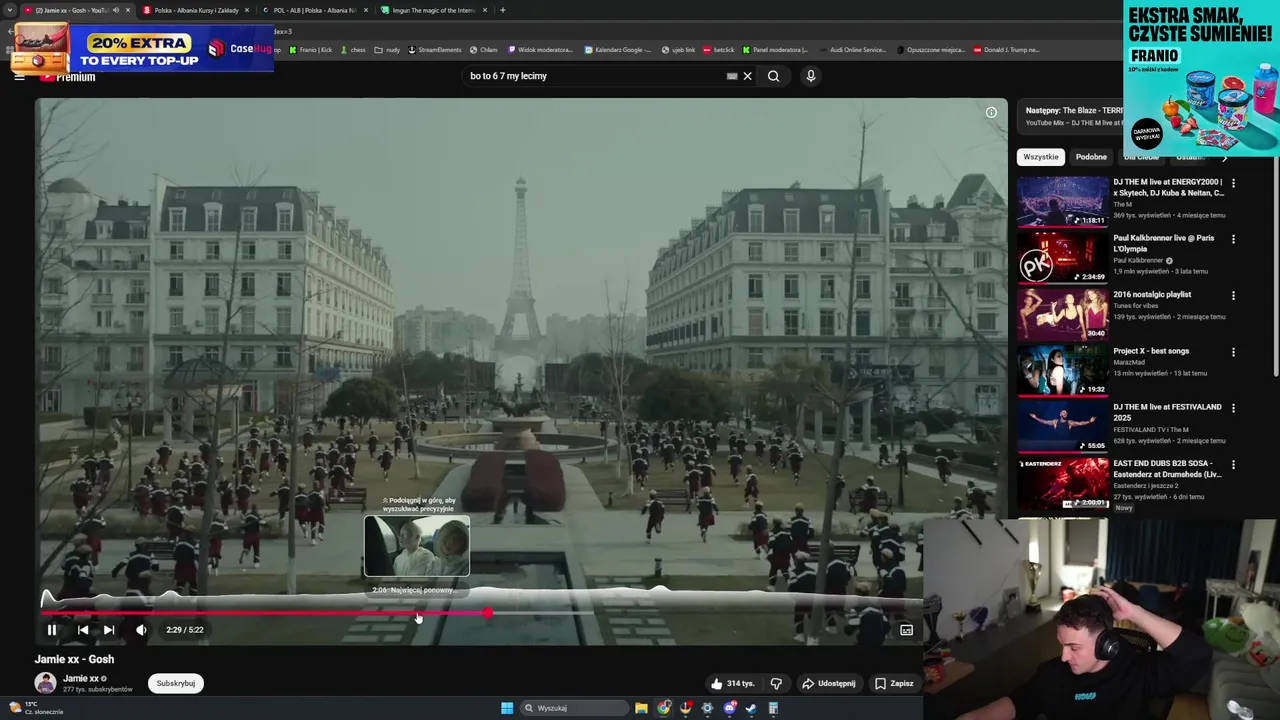Open the Jamie xx channel name link
The width and height of the screenshot is (1280, 720).
pyautogui.click(x=81, y=678)
